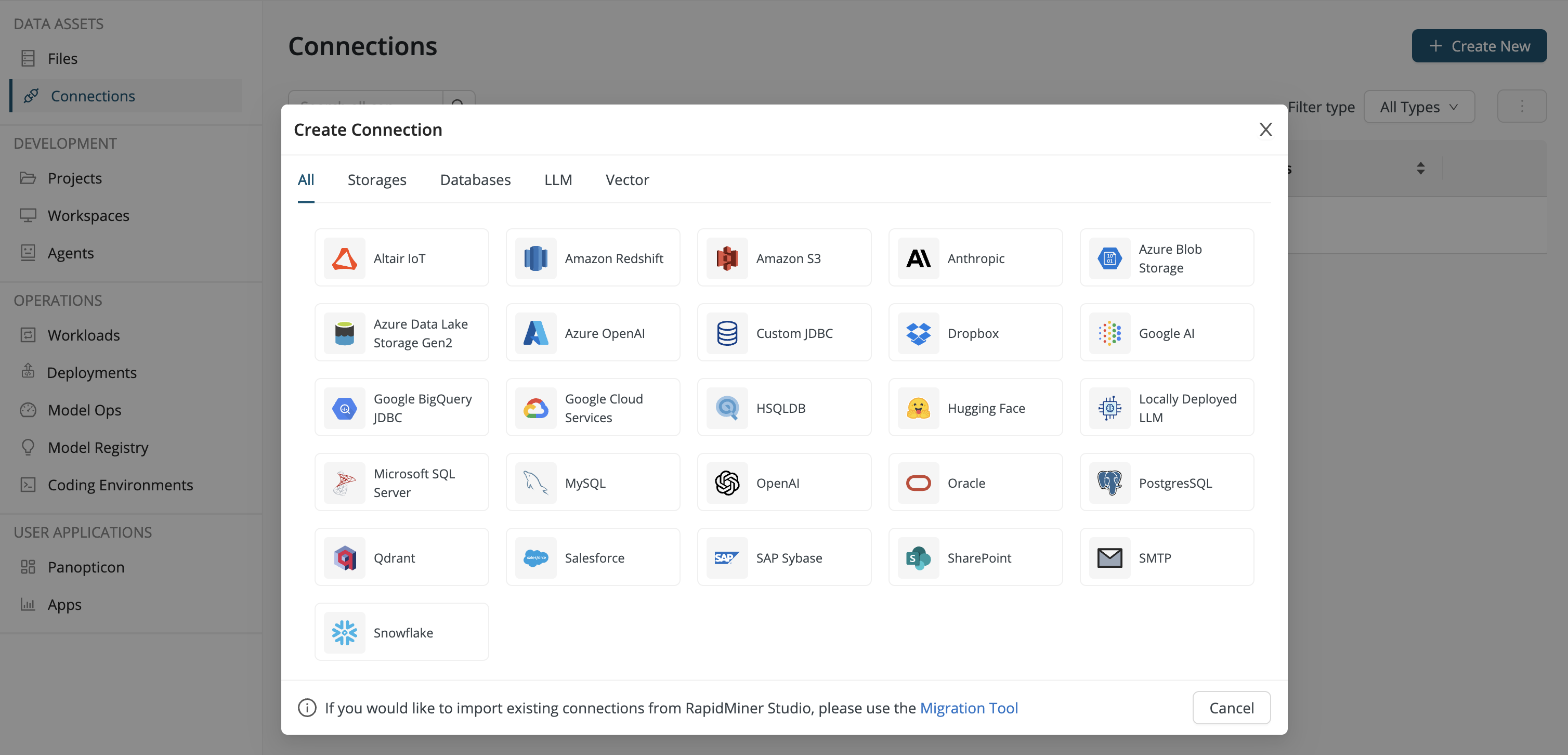Pick the Snowflake connection icon
This screenshot has width=1568, height=755.
point(345,633)
